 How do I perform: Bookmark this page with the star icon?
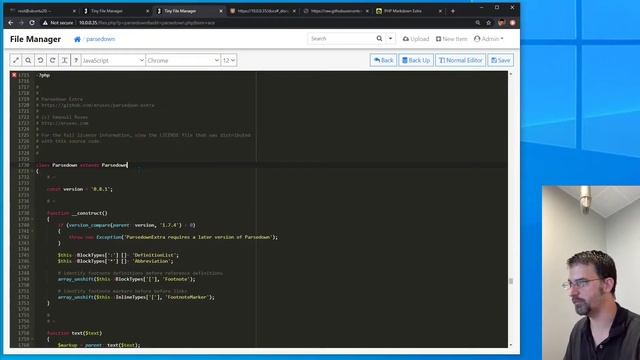[x=489, y=23]
